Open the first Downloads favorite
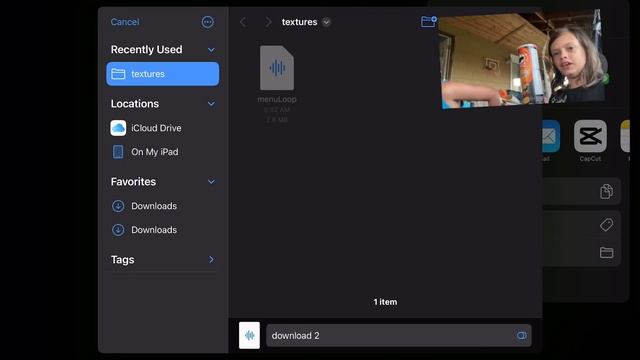The width and height of the screenshot is (640, 360). pos(162,206)
